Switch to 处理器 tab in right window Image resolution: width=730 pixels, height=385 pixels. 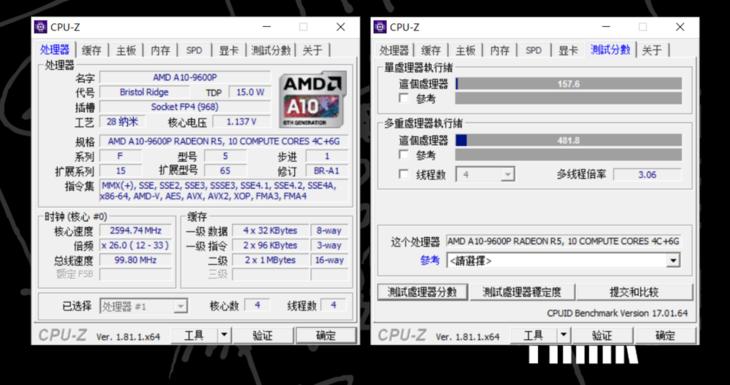pyautogui.click(x=394, y=50)
